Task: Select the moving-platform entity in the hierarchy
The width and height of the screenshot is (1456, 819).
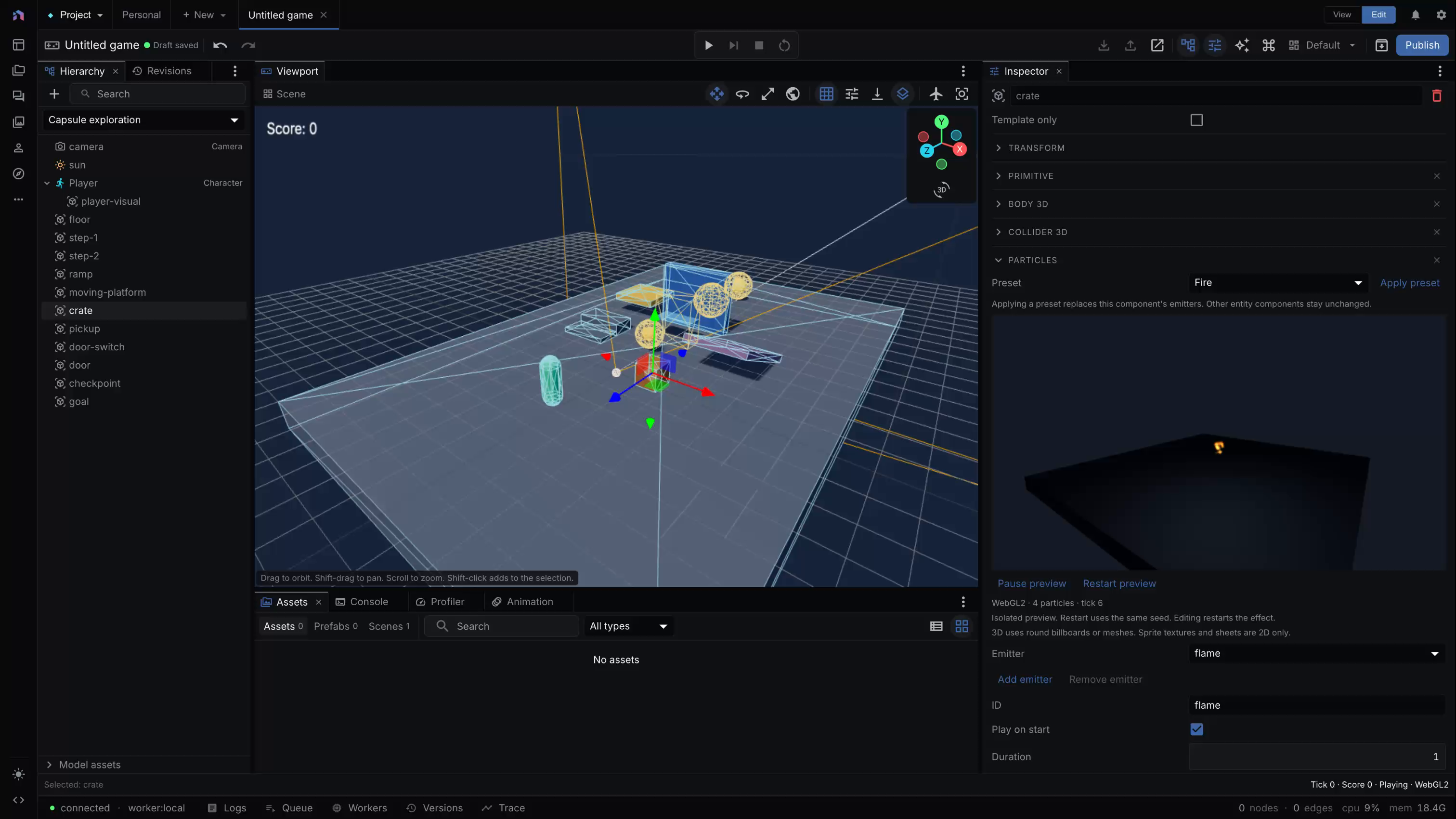Action: point(143,292)
